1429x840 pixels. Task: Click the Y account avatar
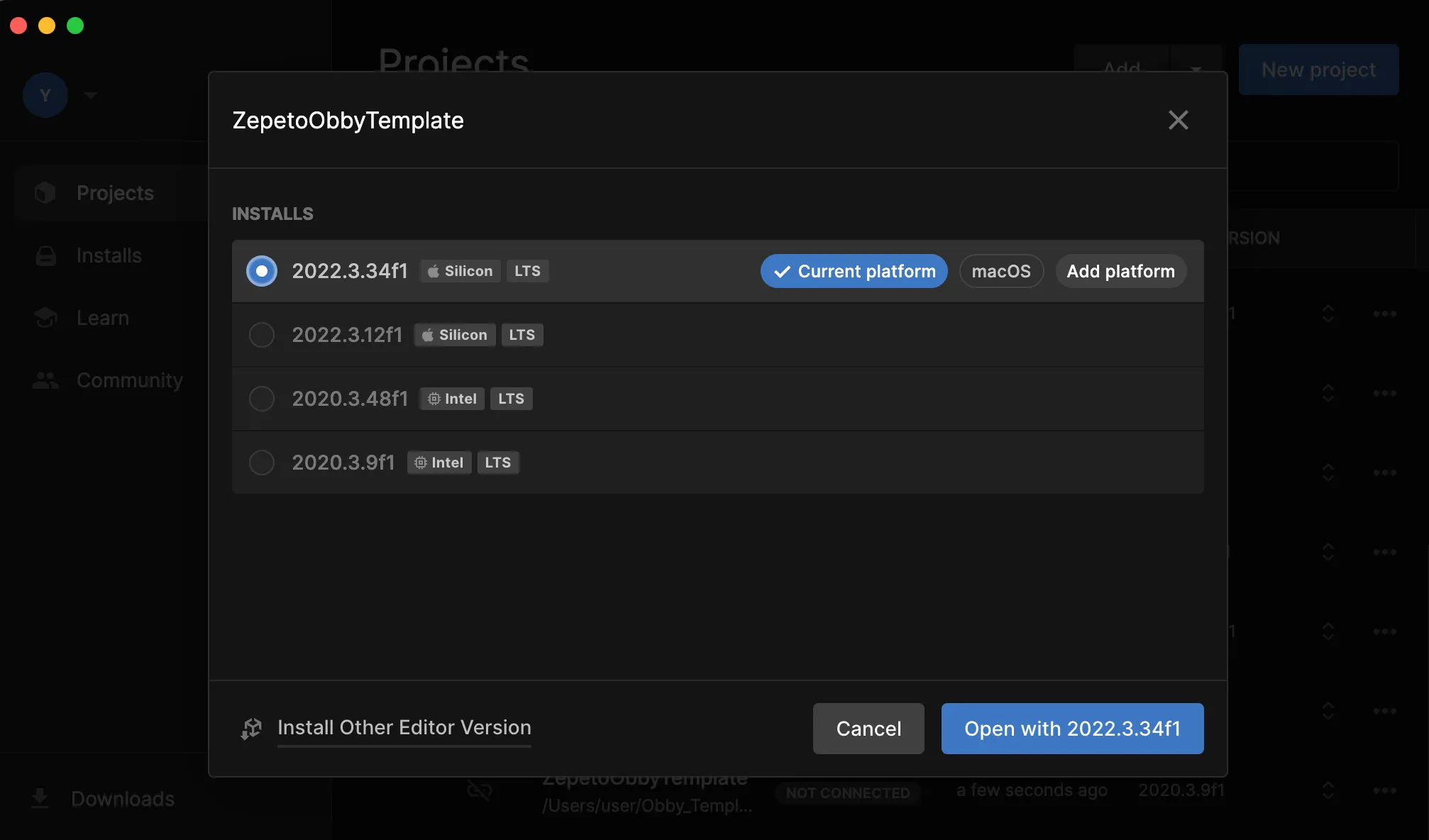tap(45, 95)
